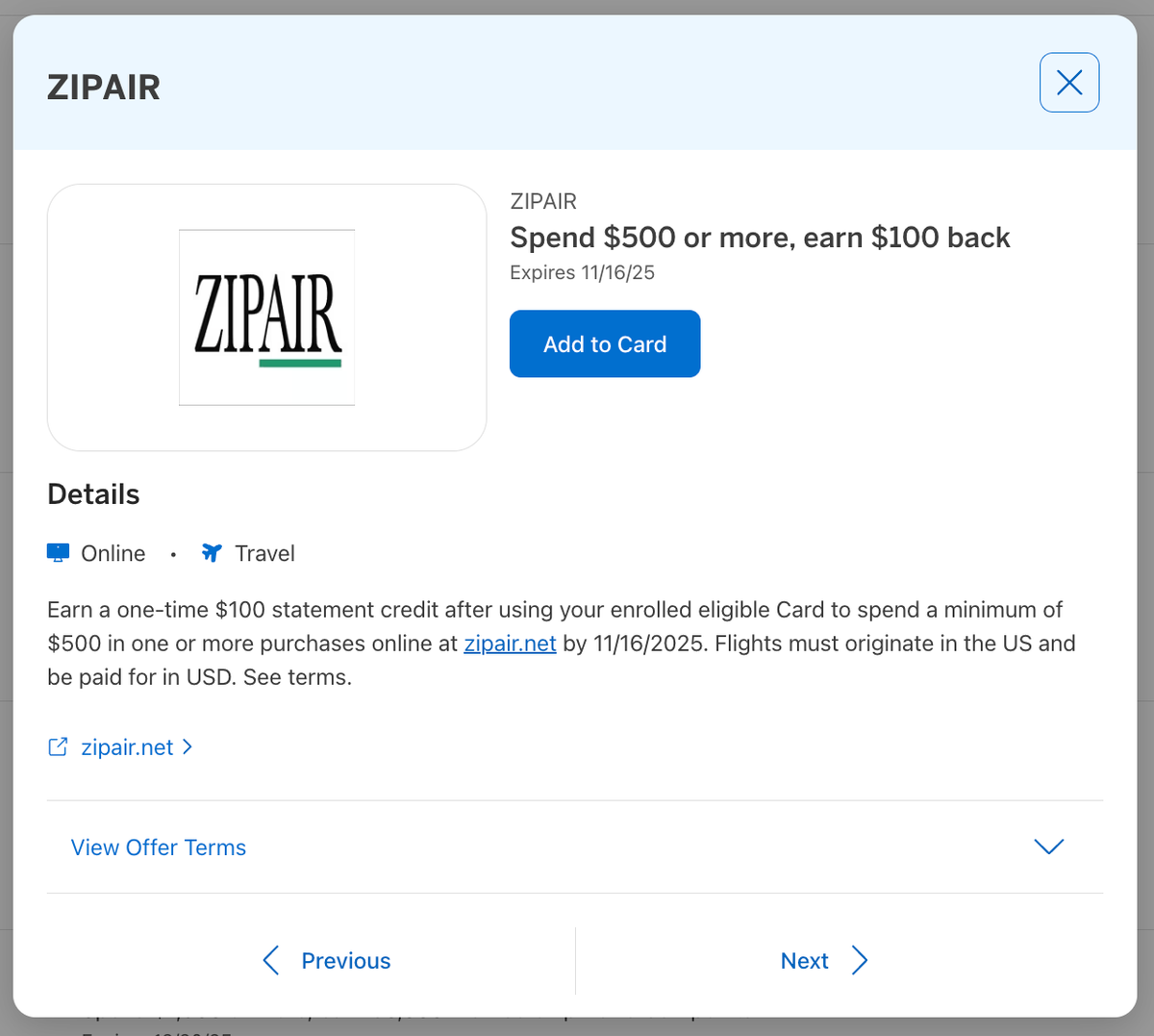
Task: Click the Details section heading
Action: pos(93,494)
